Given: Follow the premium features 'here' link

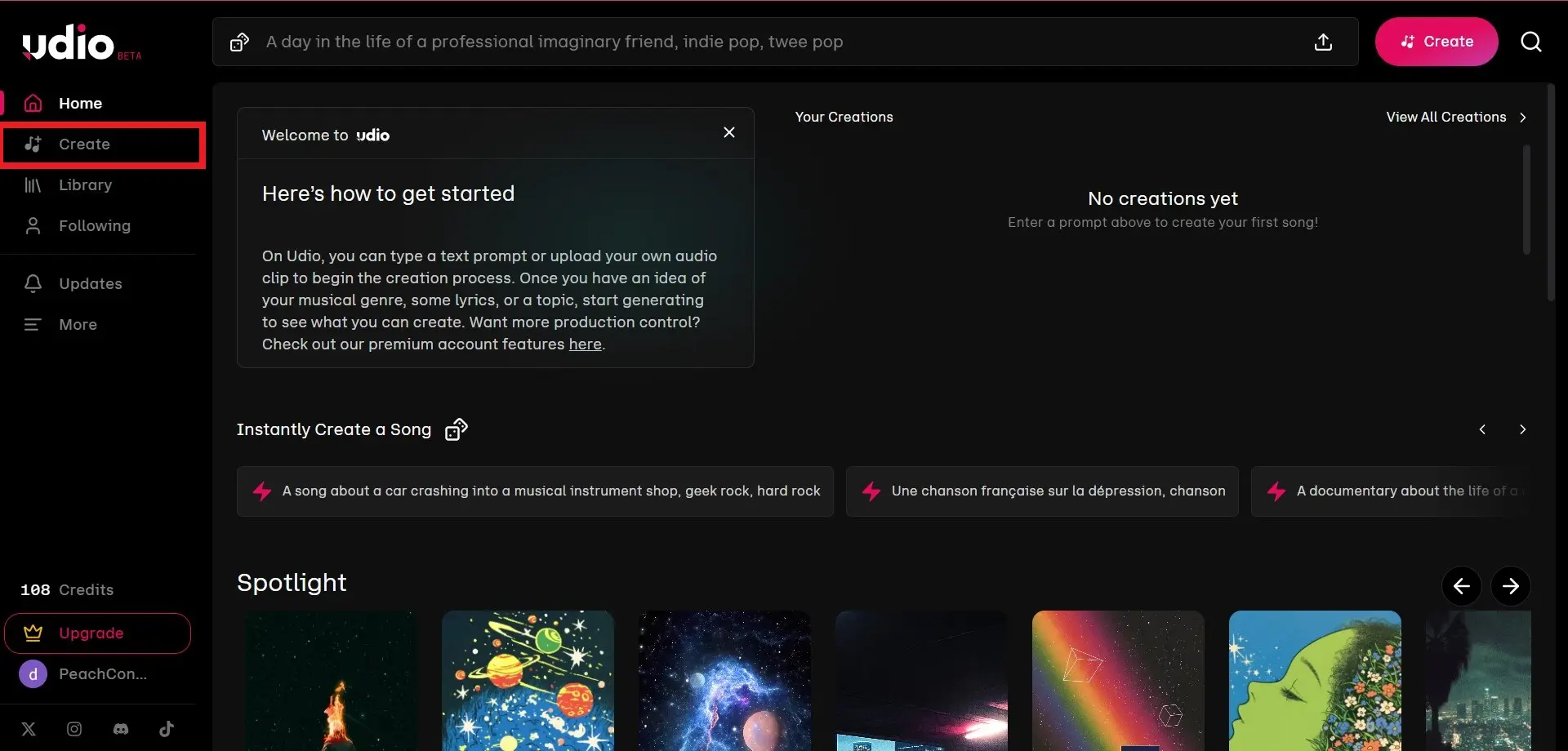Looking at the screenshot, I should click(585, 344).
